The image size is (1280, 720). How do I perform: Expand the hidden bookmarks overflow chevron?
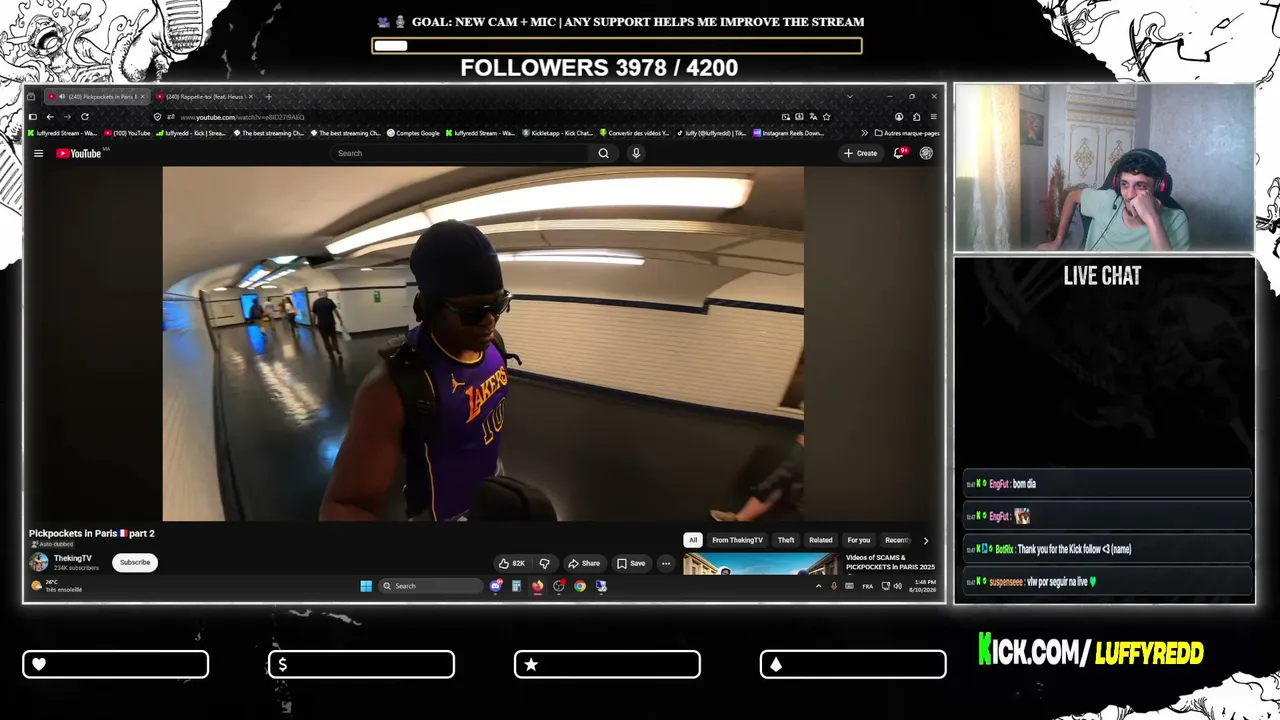pyautogui.click(x=864, y=133)
